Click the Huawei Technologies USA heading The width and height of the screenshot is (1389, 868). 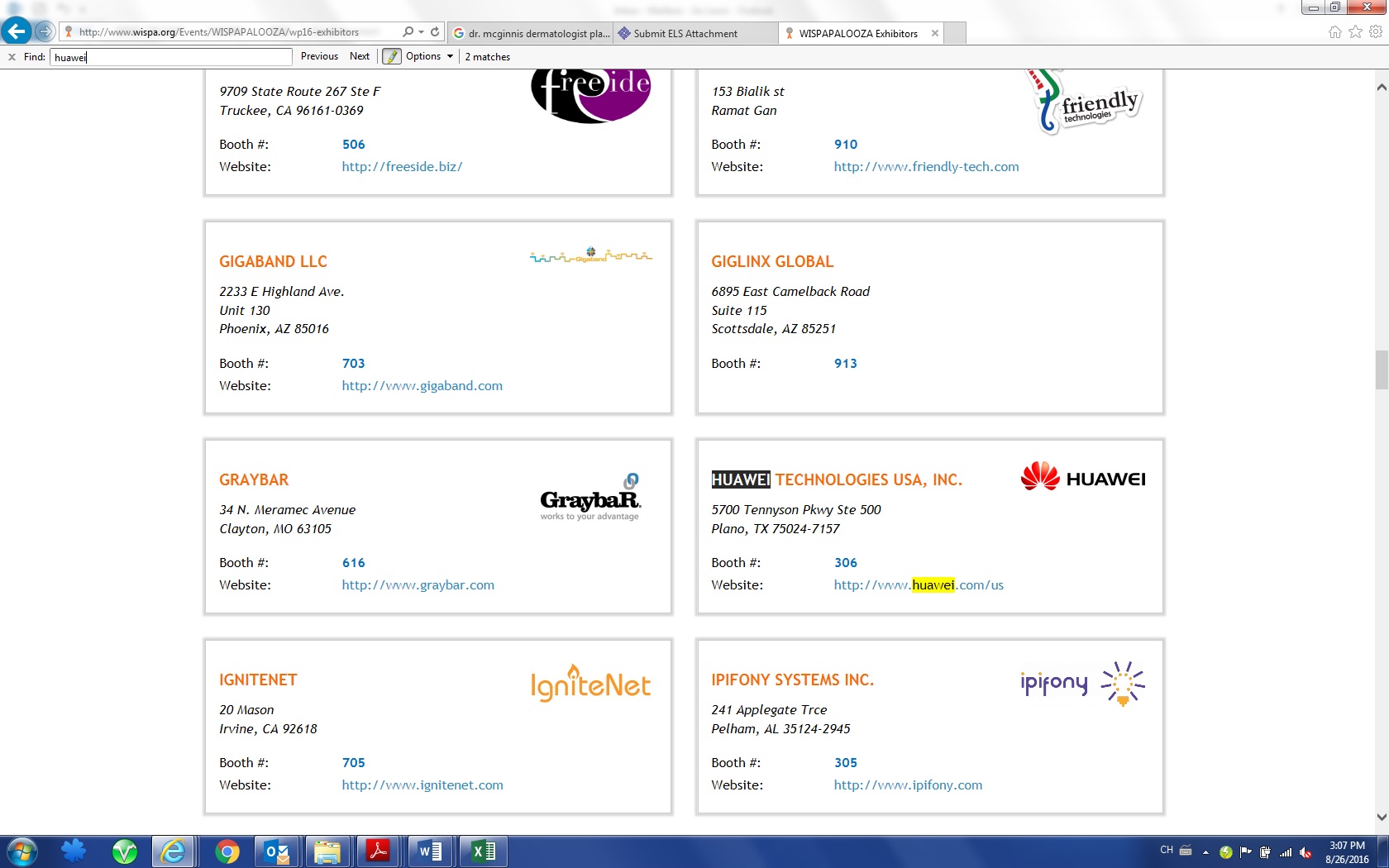[837, 479]
